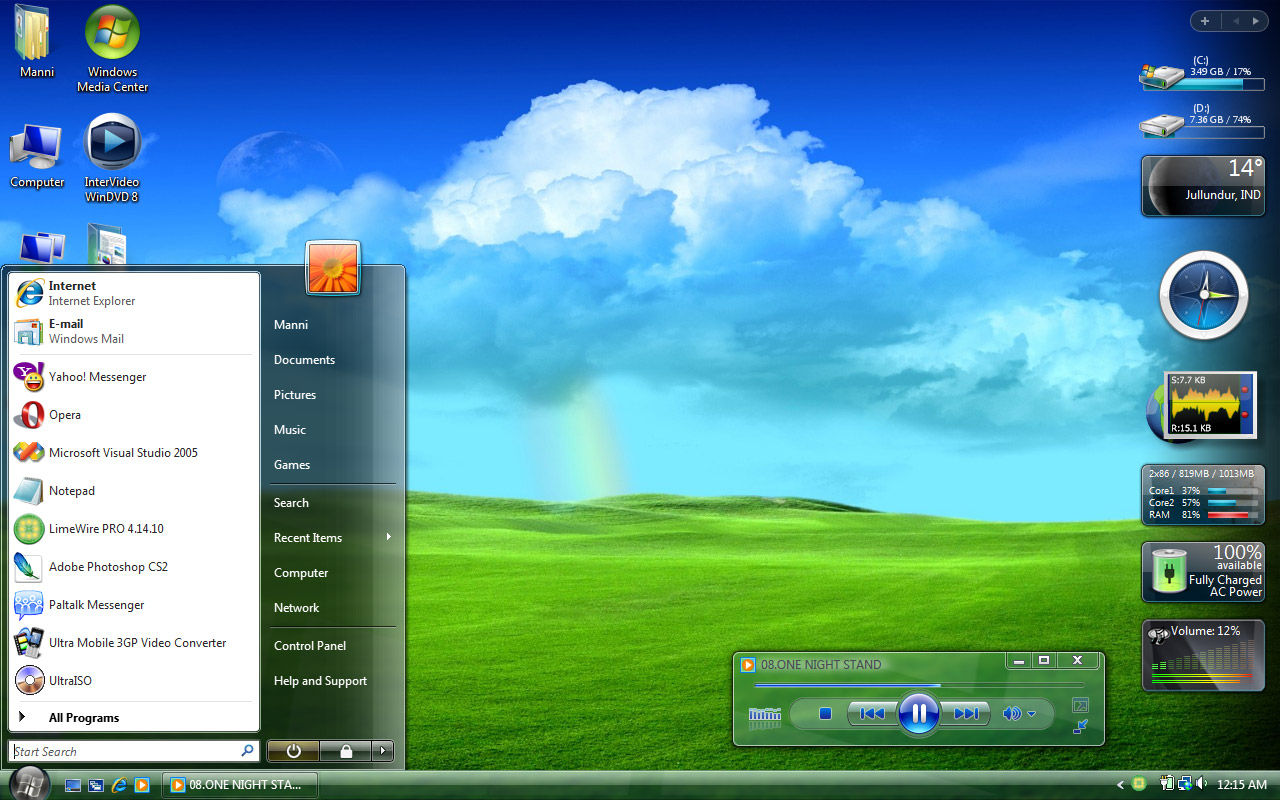Open Documents from Start menu
Screen dimensions: 1280x800
pos(332,360)
